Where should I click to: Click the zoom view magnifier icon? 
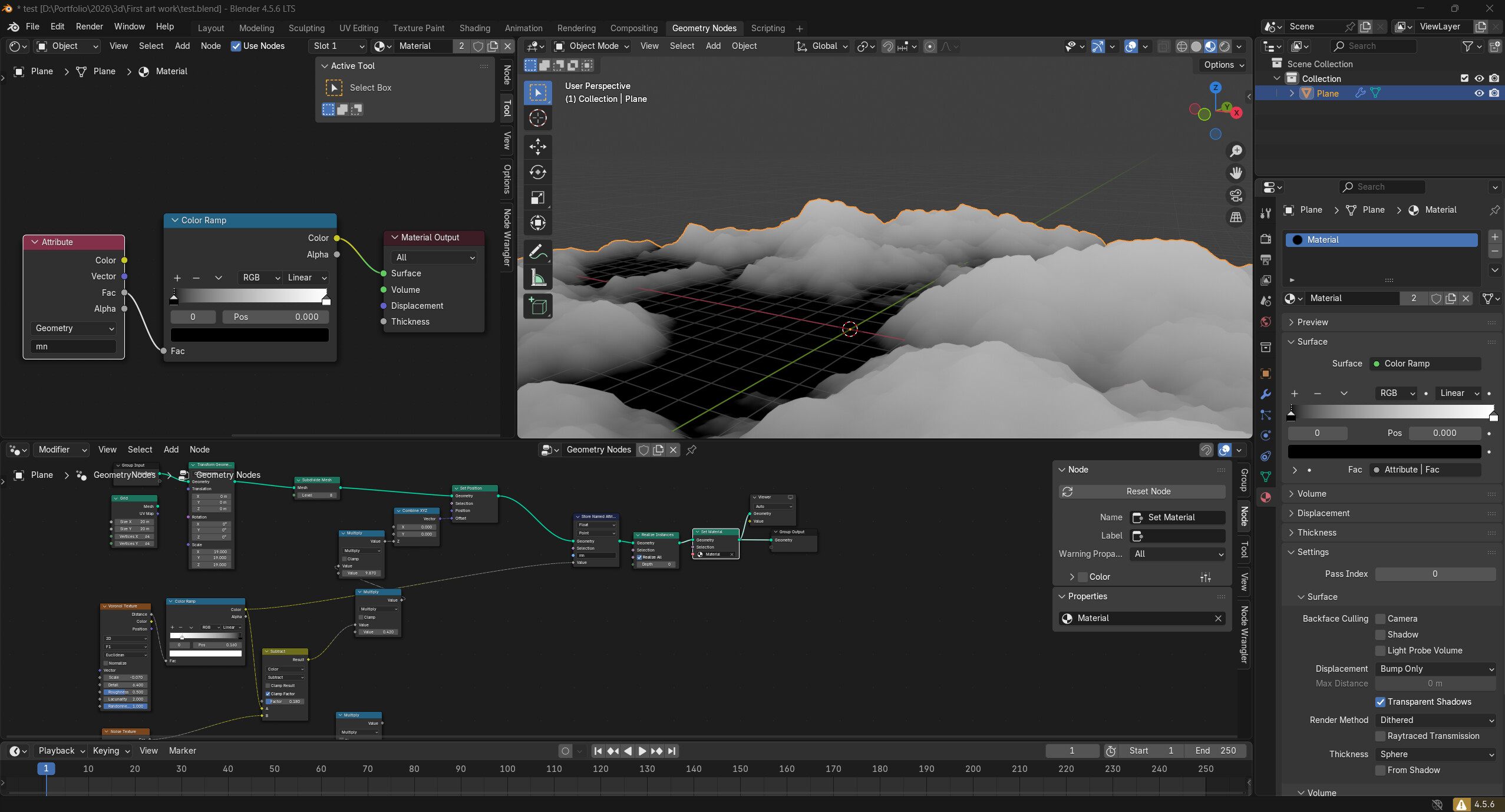[1236, 151]
